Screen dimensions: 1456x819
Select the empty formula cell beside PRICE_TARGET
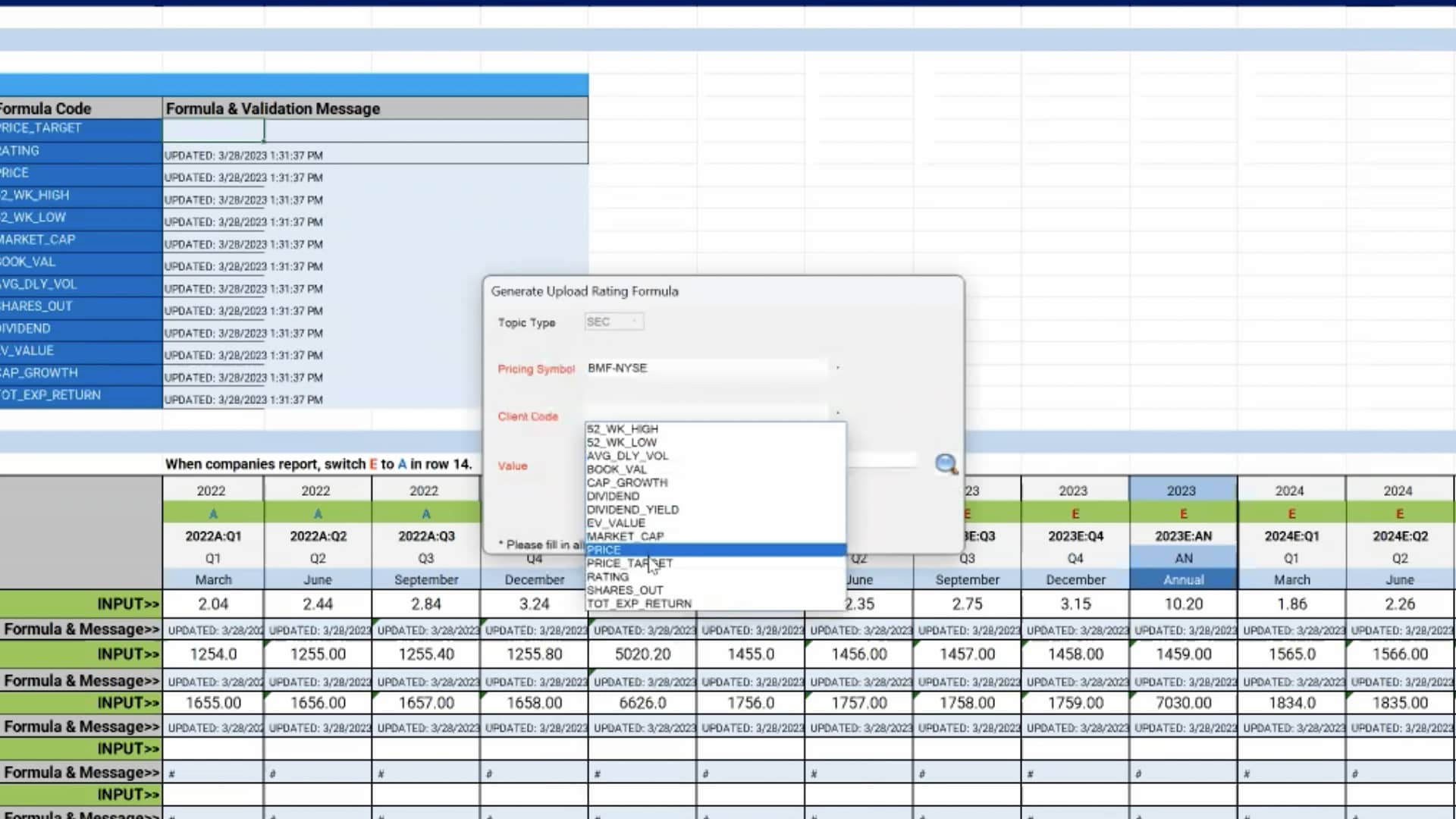tap(213, 130)
